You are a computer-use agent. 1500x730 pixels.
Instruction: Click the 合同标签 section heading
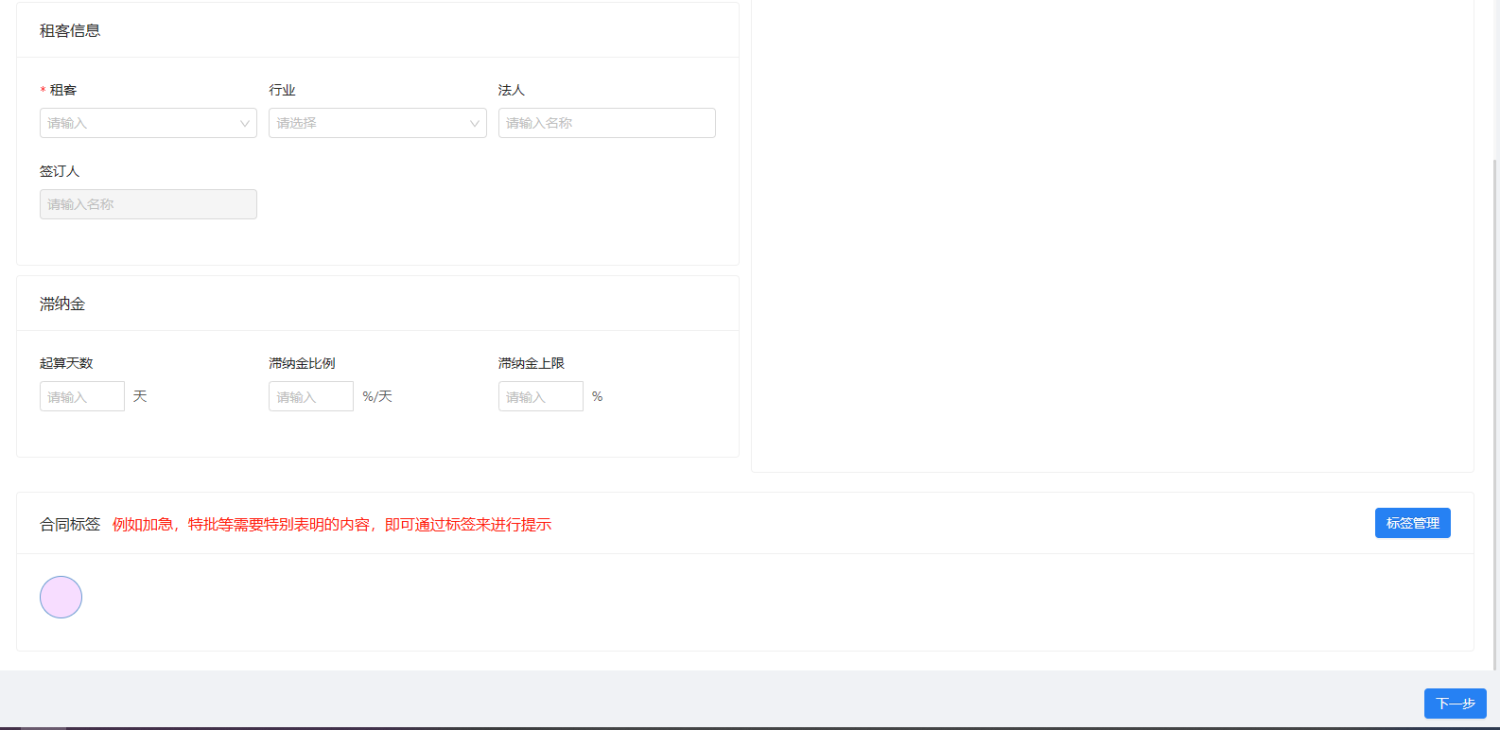pyautogui.click(x=70, y=524)
